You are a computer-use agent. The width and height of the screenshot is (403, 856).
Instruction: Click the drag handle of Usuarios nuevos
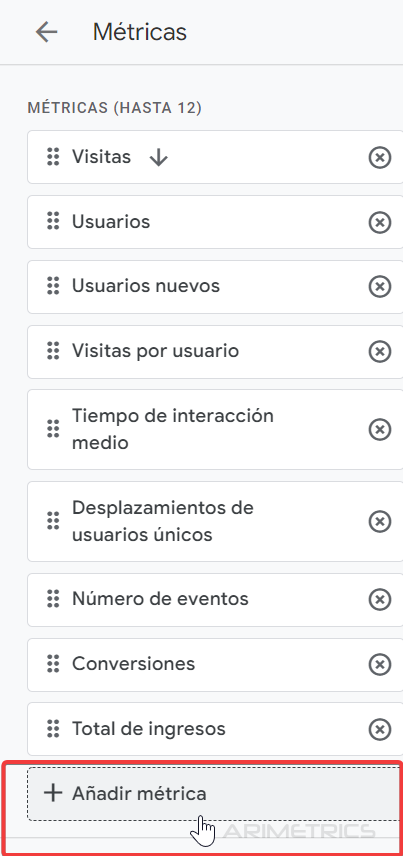(x=53, y=286)
